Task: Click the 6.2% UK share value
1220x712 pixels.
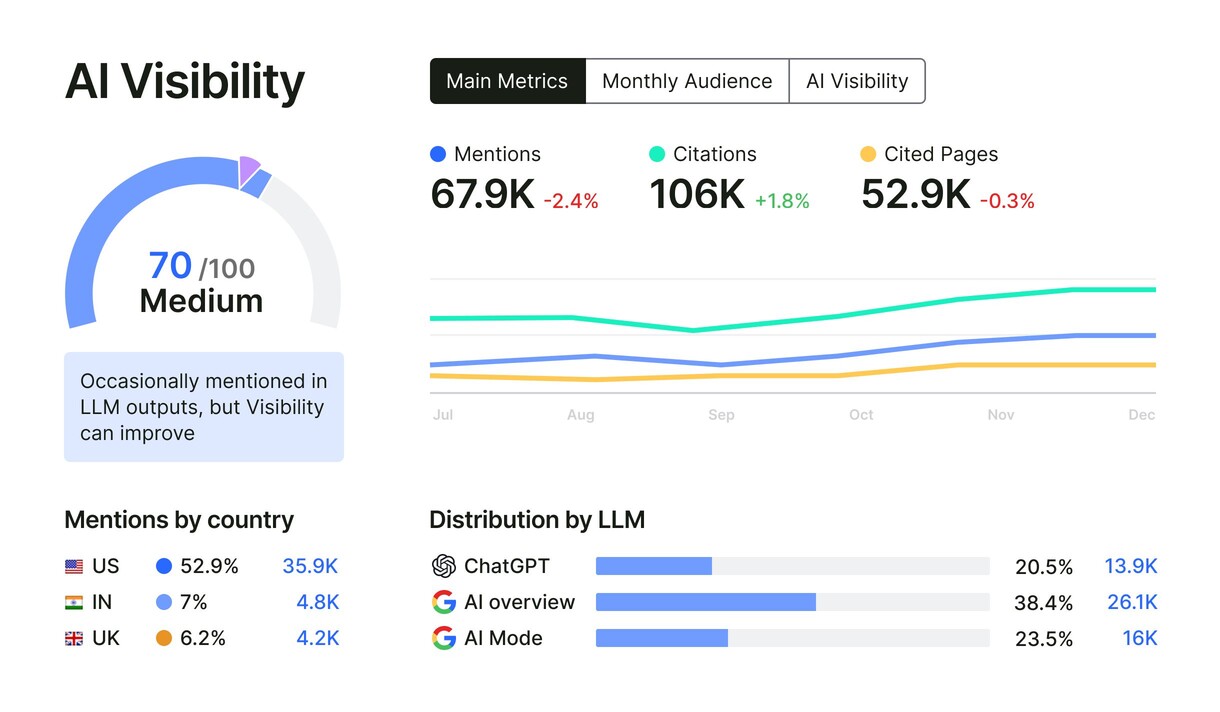Action: 203,638
